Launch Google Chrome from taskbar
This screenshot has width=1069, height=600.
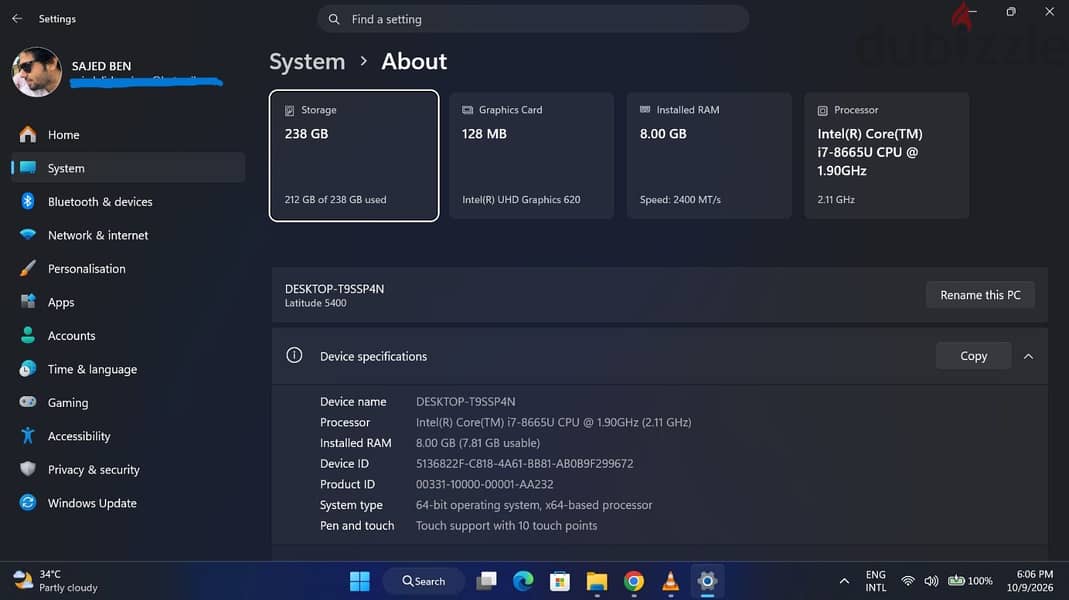pyautogui.click(x=633, y=581)
